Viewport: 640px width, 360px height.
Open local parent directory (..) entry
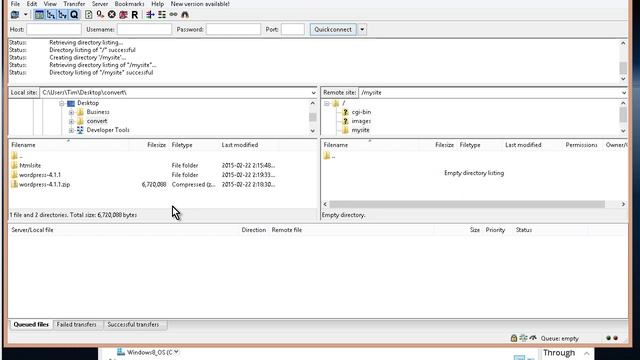click(x=17, y=156)
